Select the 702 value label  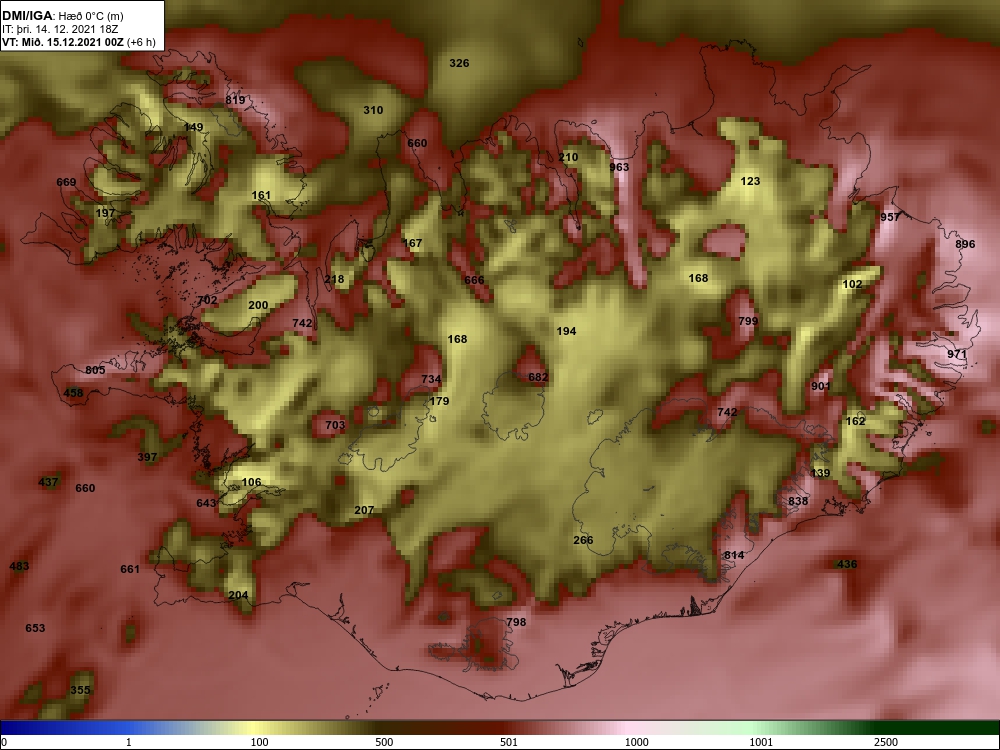point(207,300)
